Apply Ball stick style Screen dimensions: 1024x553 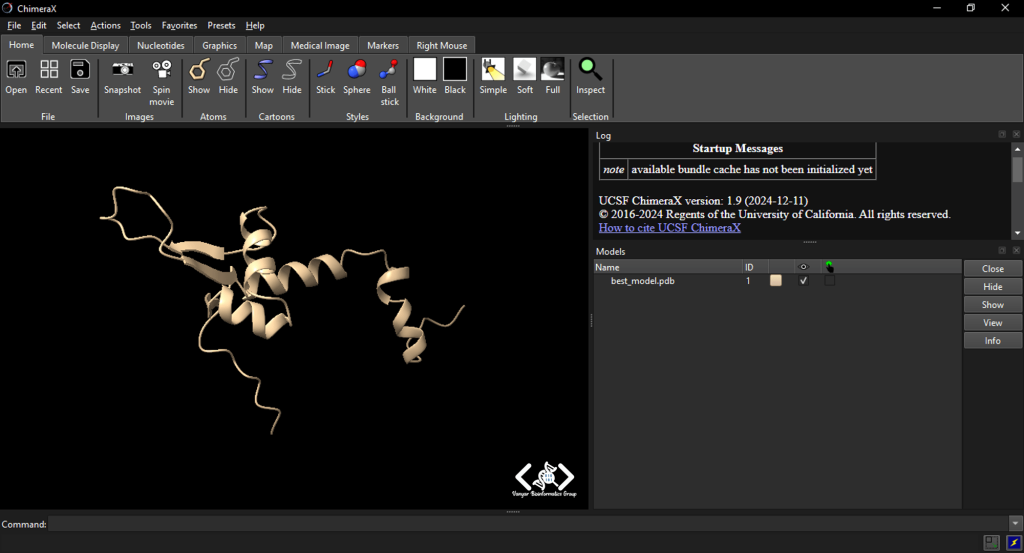pyautogui.click(x=389, y=82)
